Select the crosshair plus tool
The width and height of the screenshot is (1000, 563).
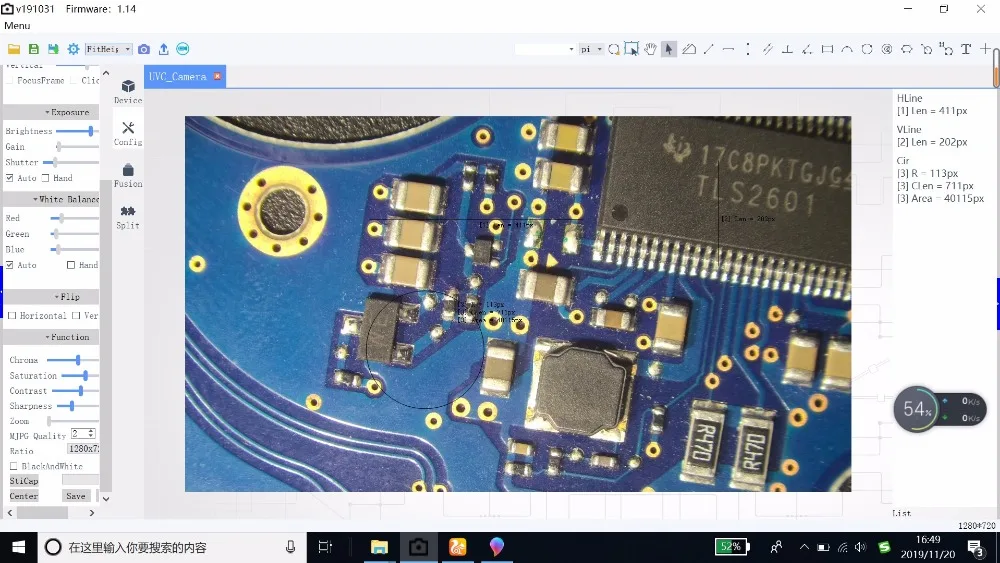(x=986, y=48)
